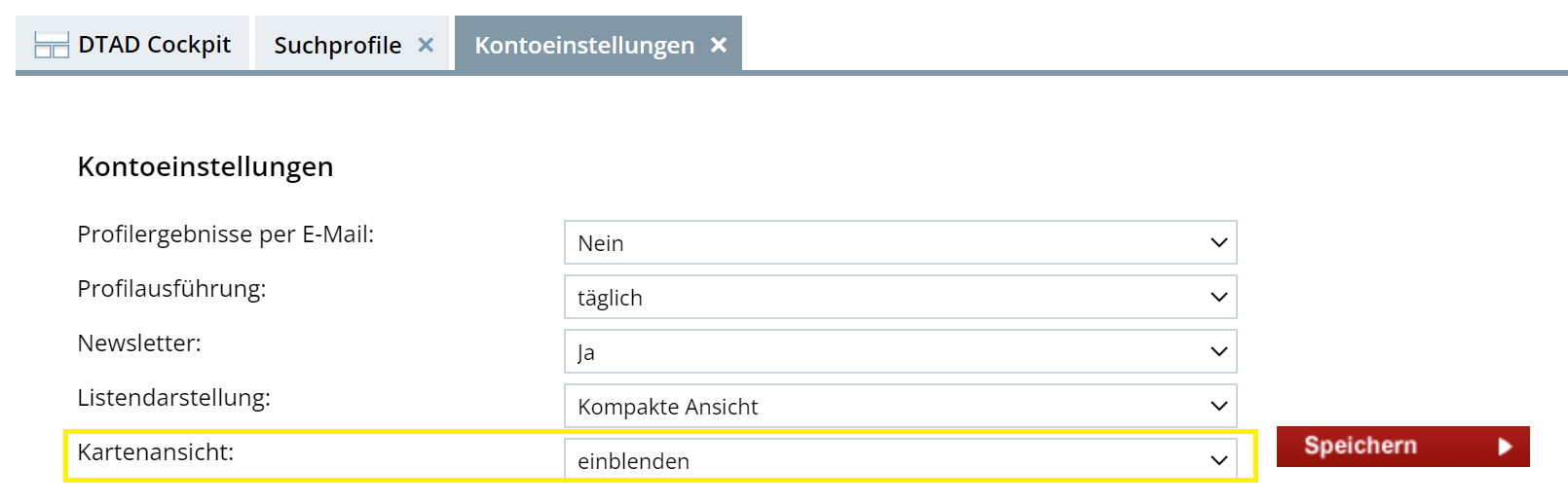Open the Listendarstellung dropdown showing Kompakte Ansicht
The image size is (1568, 504).
pos(901,406)
